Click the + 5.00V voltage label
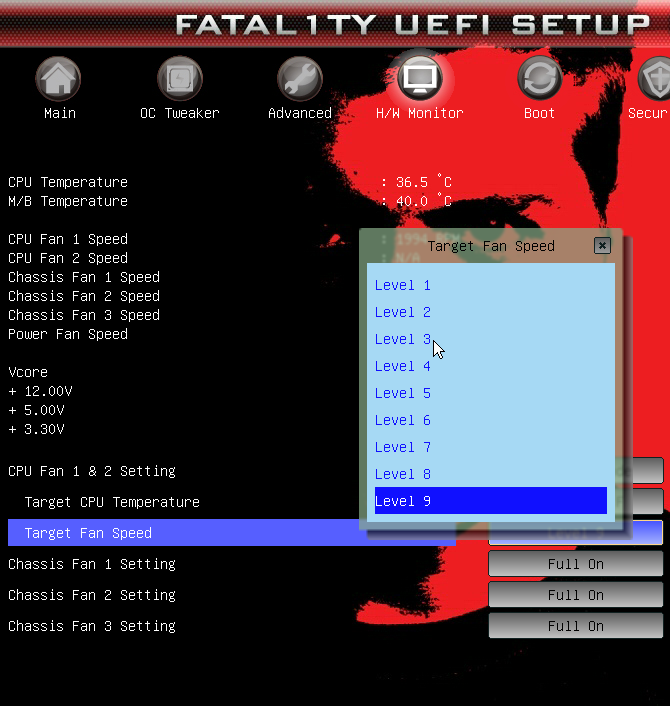670x706 pixels. [36, 410]
